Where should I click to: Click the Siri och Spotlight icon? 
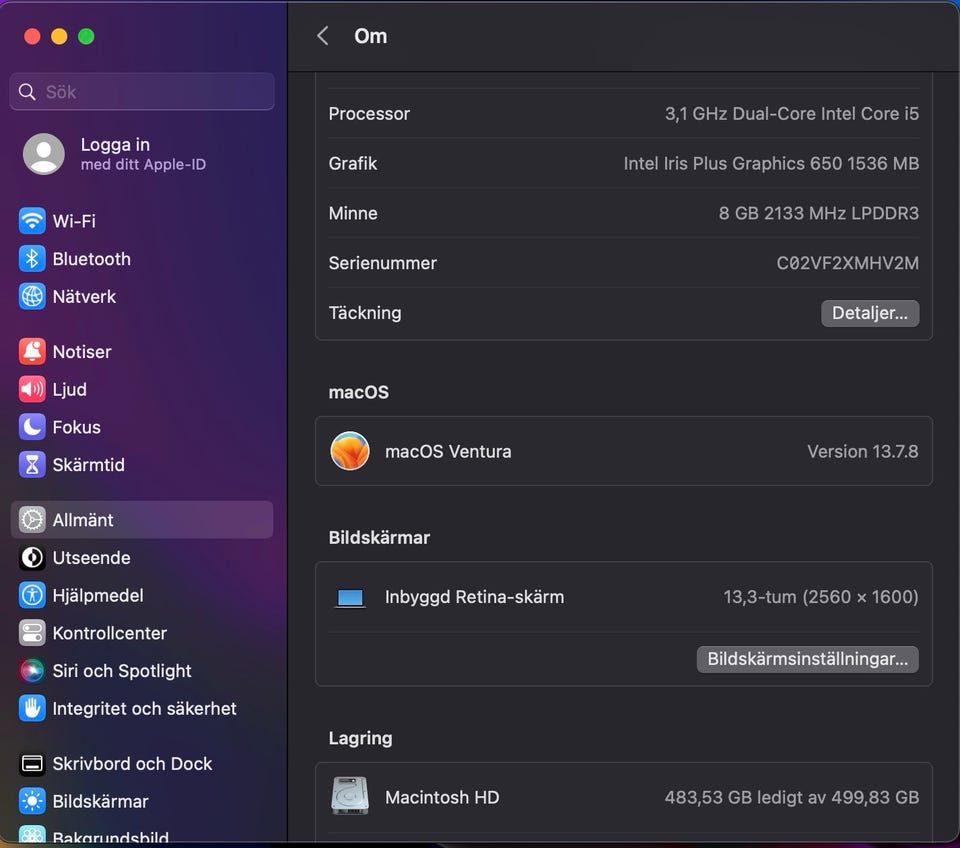[32, 671]
